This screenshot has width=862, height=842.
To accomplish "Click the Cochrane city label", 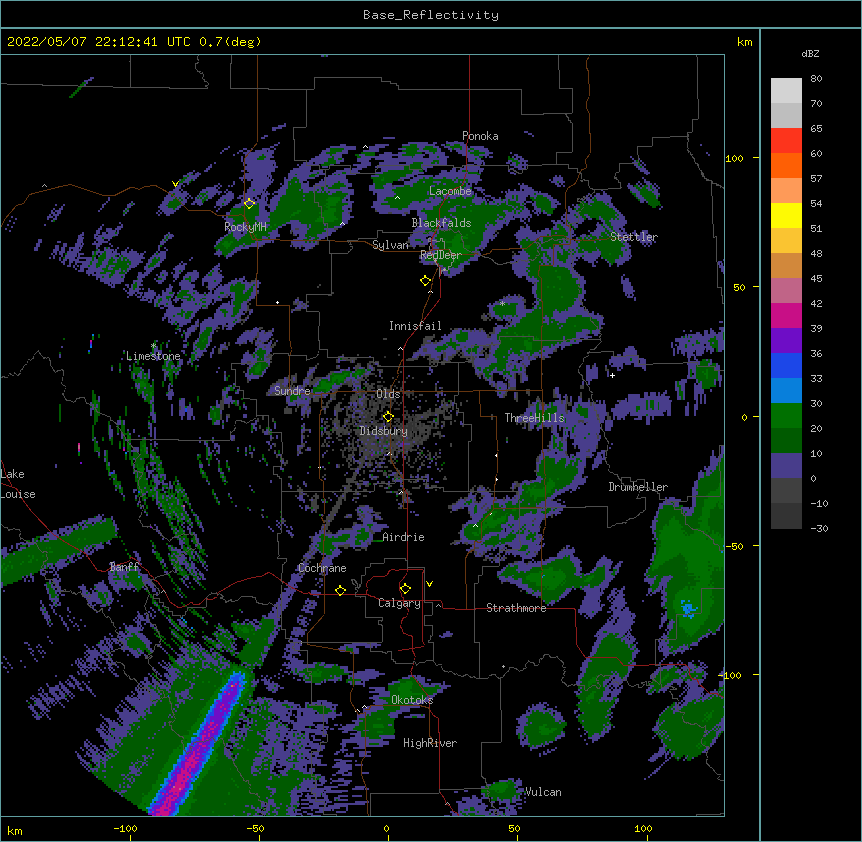I will point(322,568).
